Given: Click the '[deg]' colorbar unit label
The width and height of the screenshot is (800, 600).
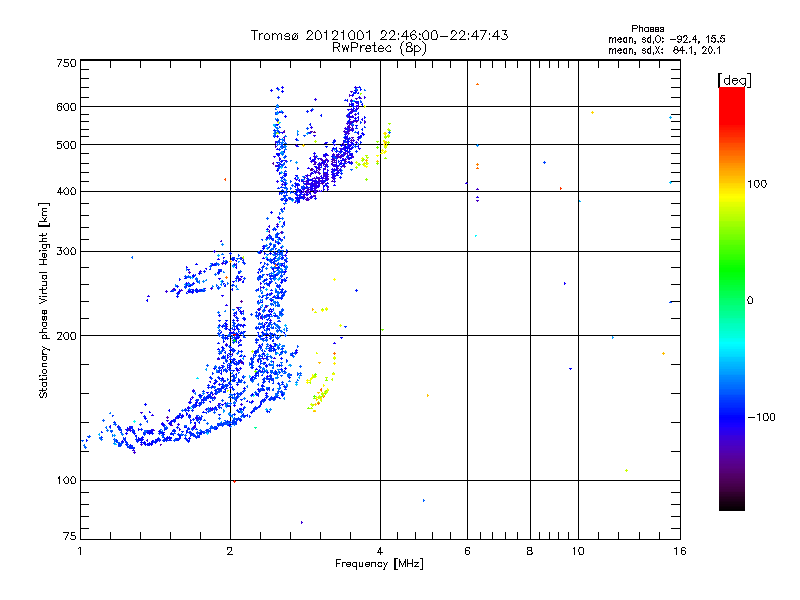Looking at the screenshot, I should [x=734, y=80].
